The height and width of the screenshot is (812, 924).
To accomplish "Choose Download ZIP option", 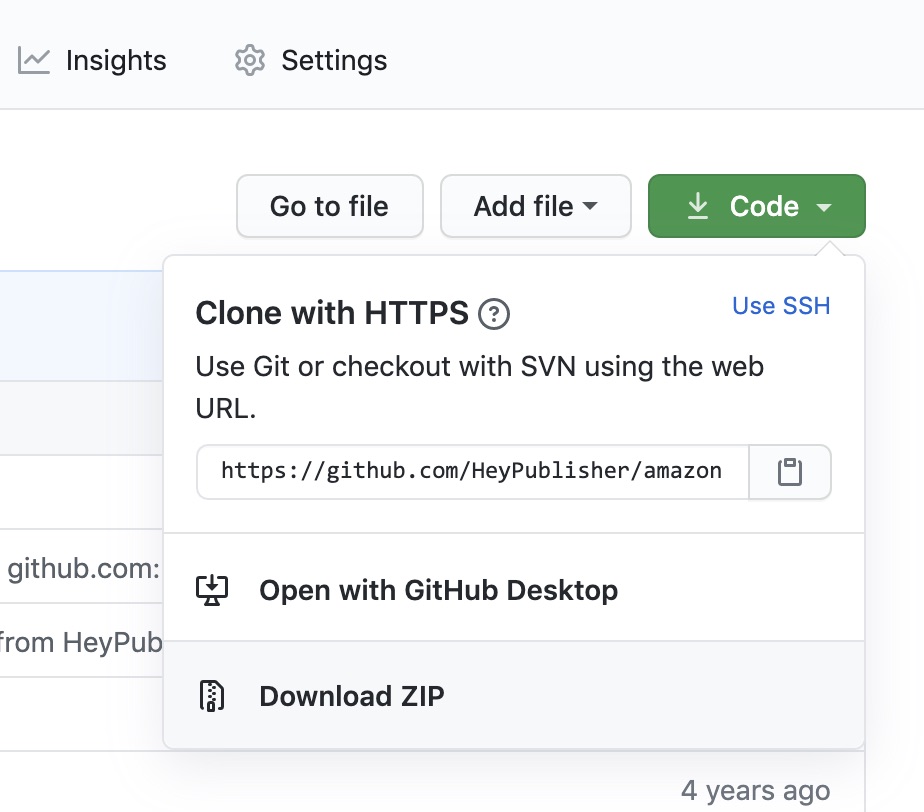I will tap(514, 696).
